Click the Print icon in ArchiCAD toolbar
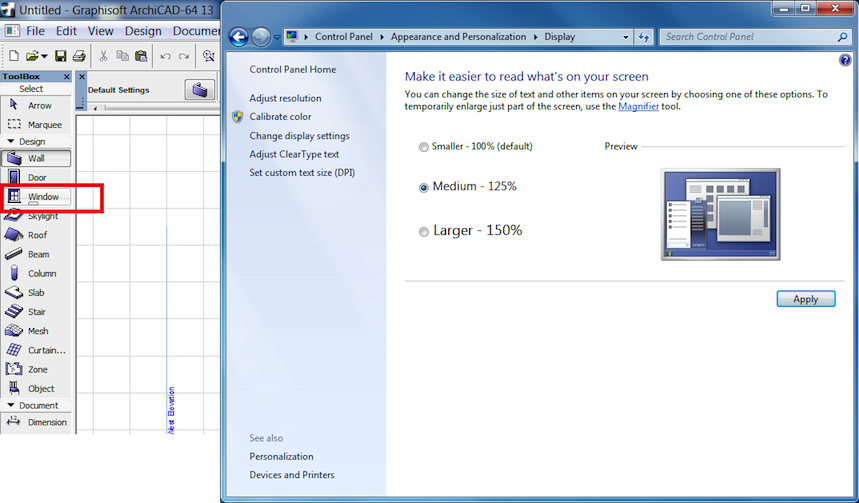Viewport: 859px width, 503px height. [79, 55]
